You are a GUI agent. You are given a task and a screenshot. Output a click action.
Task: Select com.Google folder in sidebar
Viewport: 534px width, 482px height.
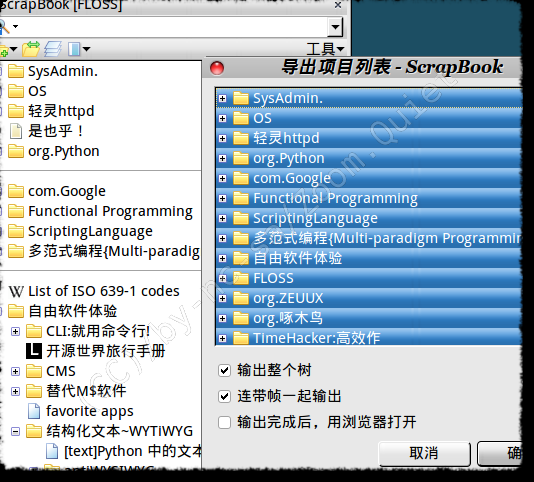pos(67,191)
